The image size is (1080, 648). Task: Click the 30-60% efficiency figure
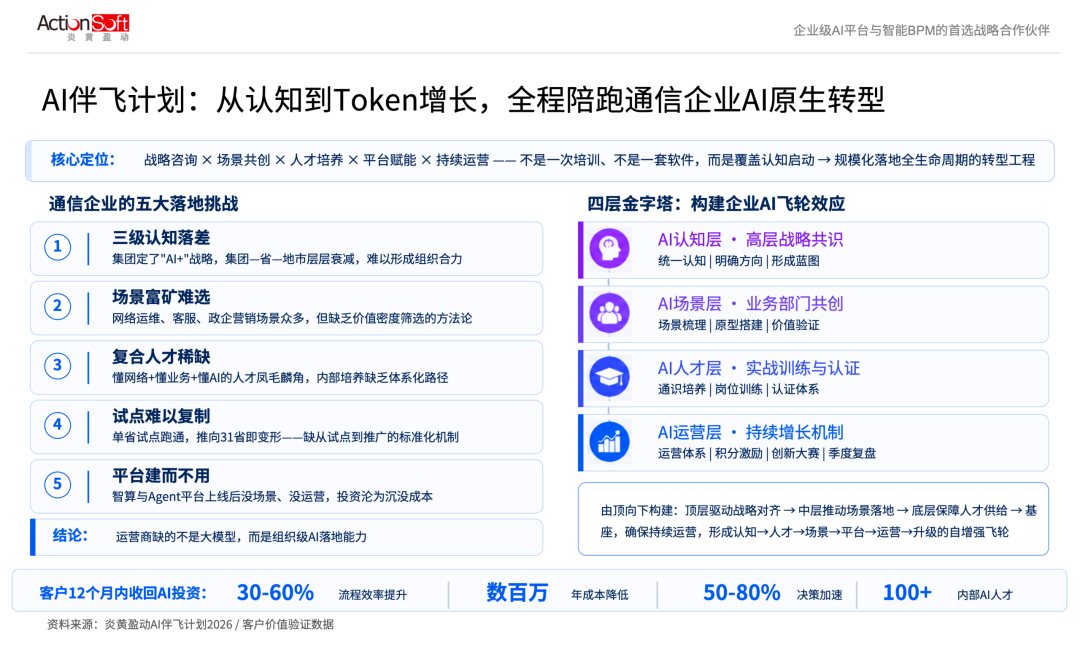(x=275, y=593)
